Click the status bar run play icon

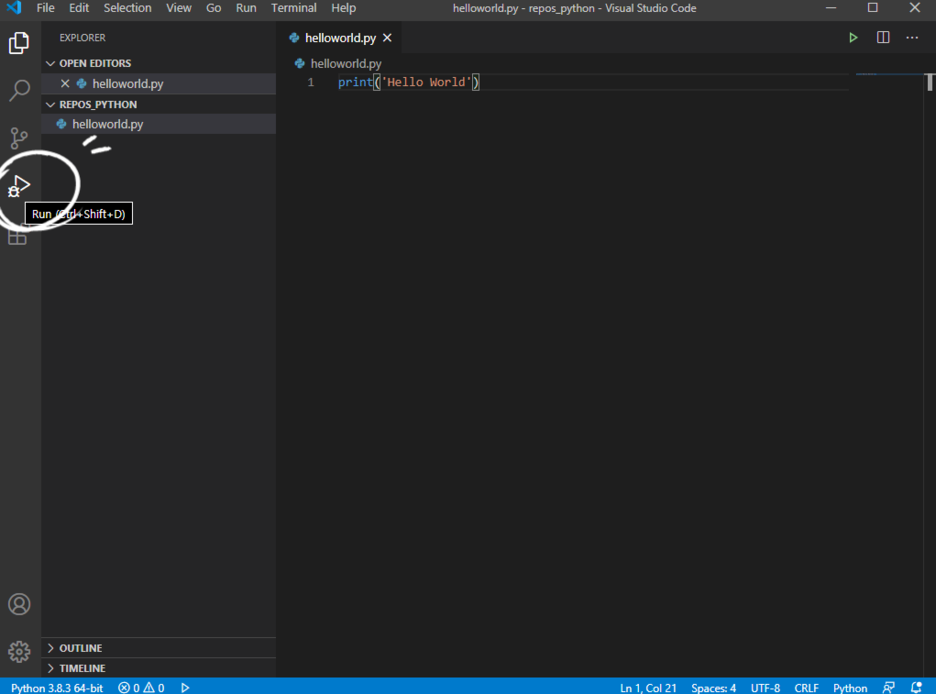click(185, 687)
